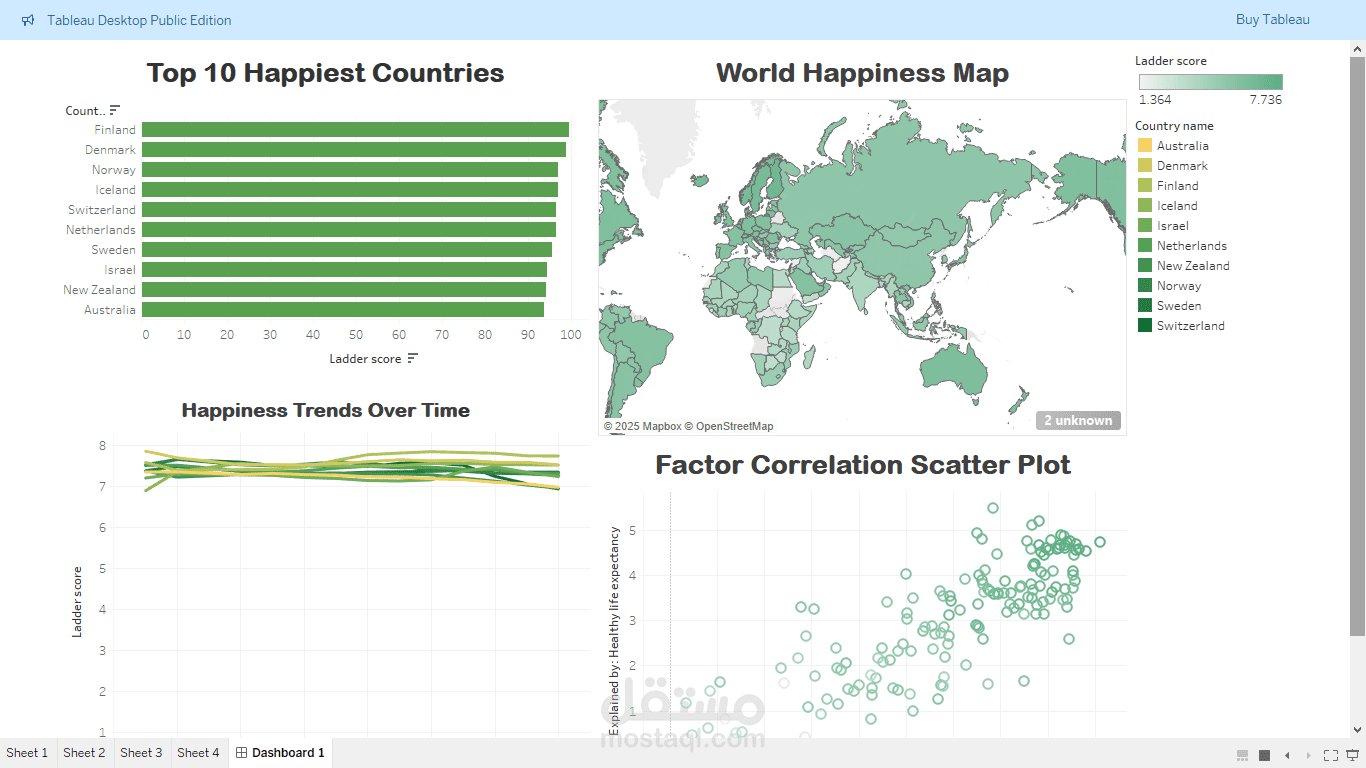Click the Denmark legend color swatch
This screenshot has height=768, width=1366.
[1145, 165]
